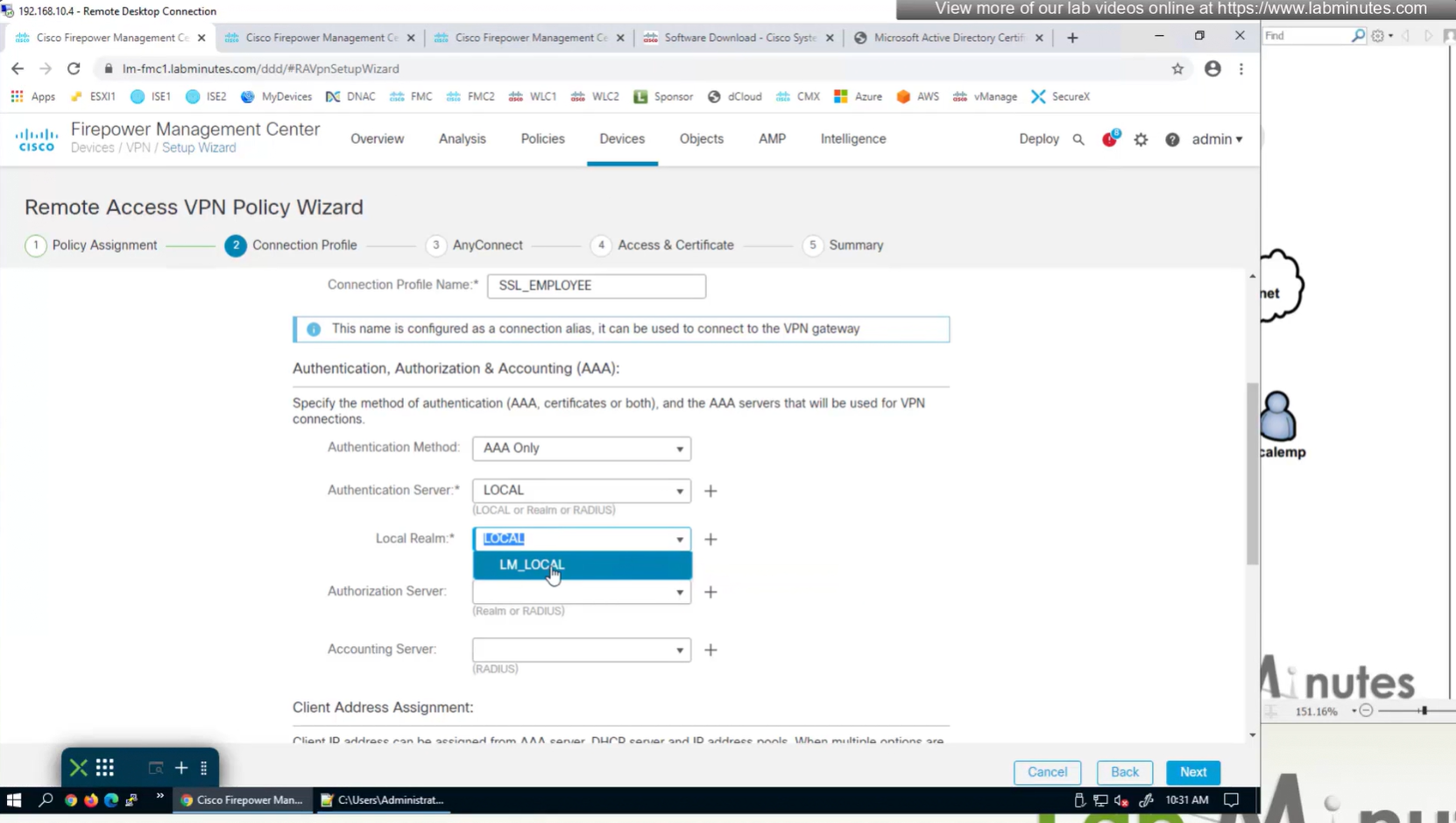Click the FMC notifications alert icon
The height and width of the screenshot is (823, 1456).
coord(1110,139)
